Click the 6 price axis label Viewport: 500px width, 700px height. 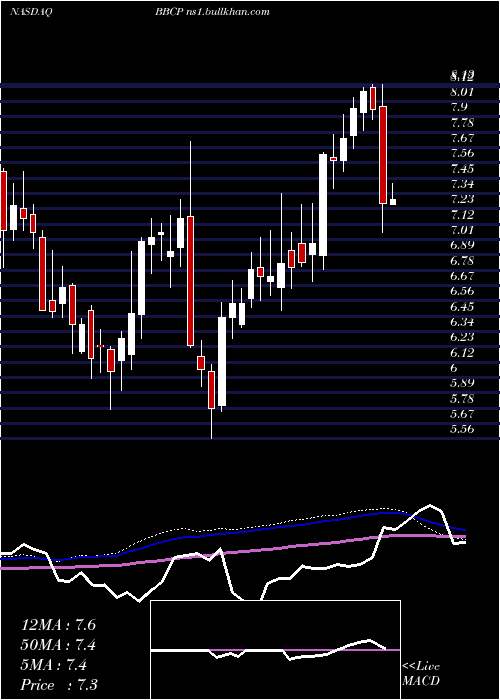coord(454,368)
